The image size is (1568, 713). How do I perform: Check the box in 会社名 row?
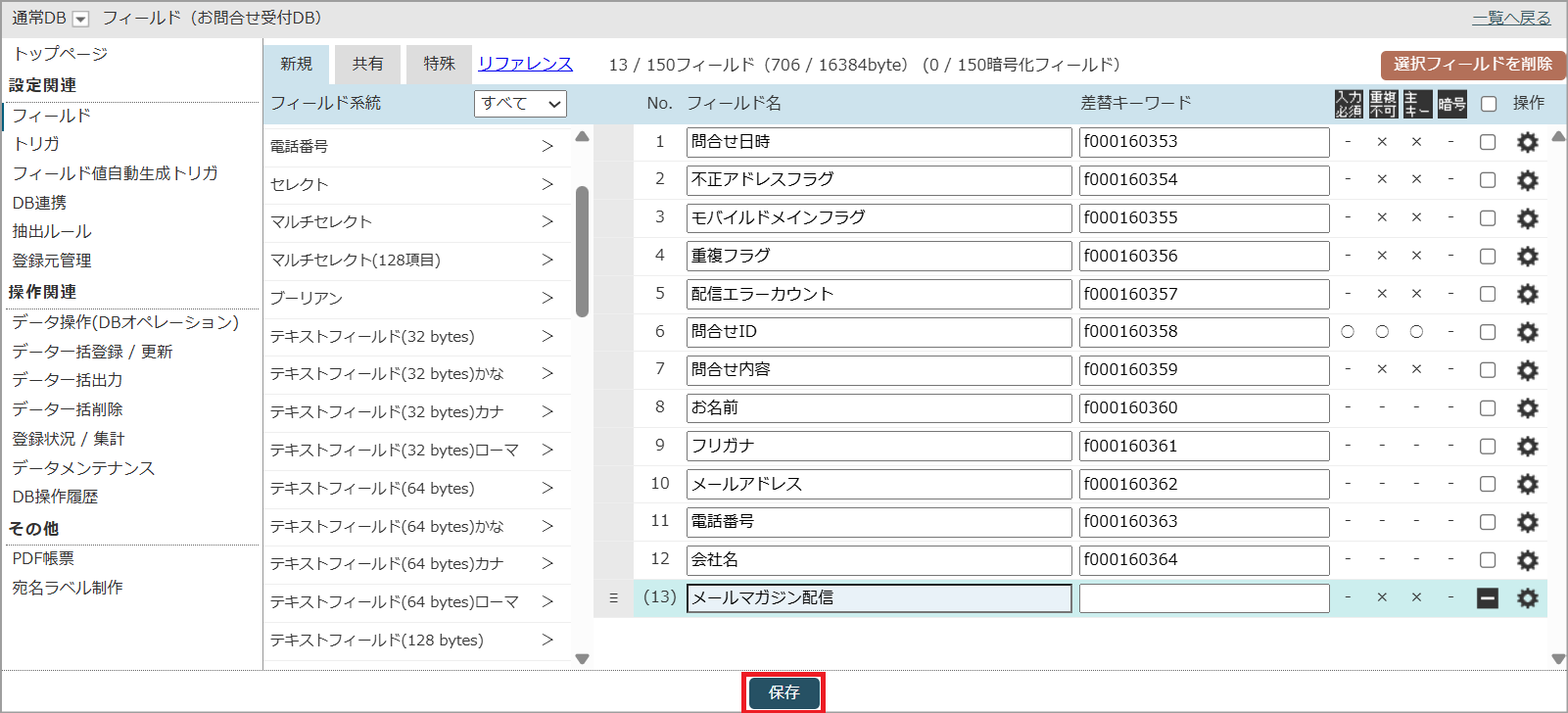(x=1488, y=560)
